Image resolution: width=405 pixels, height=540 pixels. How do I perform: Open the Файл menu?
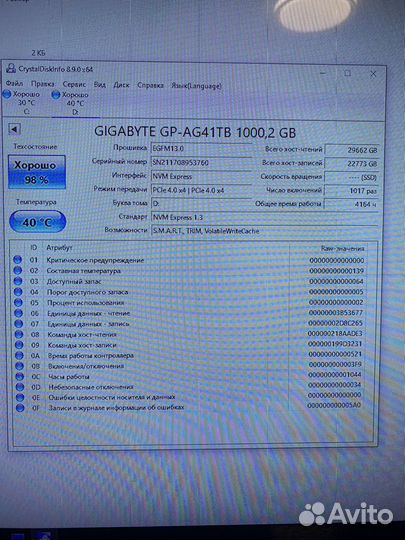pos(14,83)
